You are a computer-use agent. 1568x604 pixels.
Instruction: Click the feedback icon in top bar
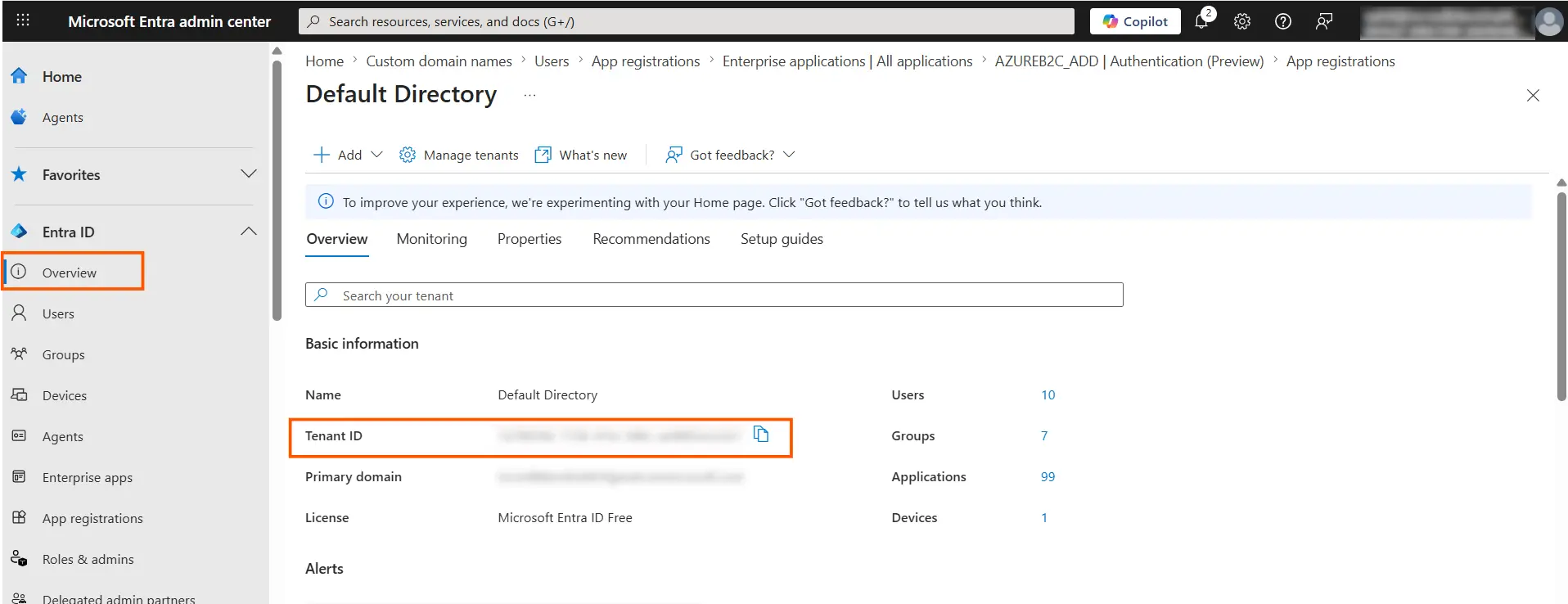pyautogui.click(x=1323, y=21)
